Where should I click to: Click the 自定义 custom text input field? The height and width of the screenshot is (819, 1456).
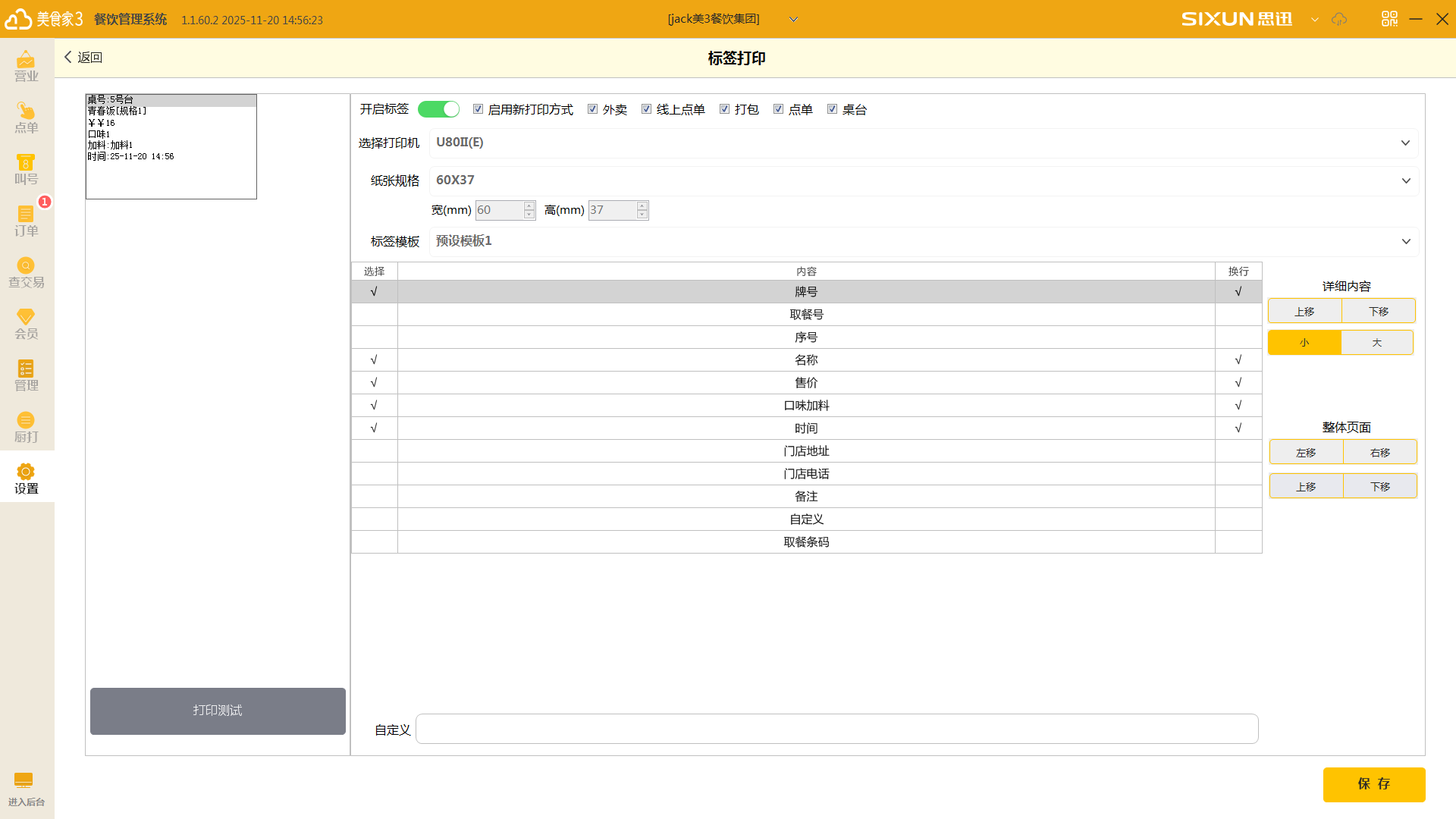[836, 729]
